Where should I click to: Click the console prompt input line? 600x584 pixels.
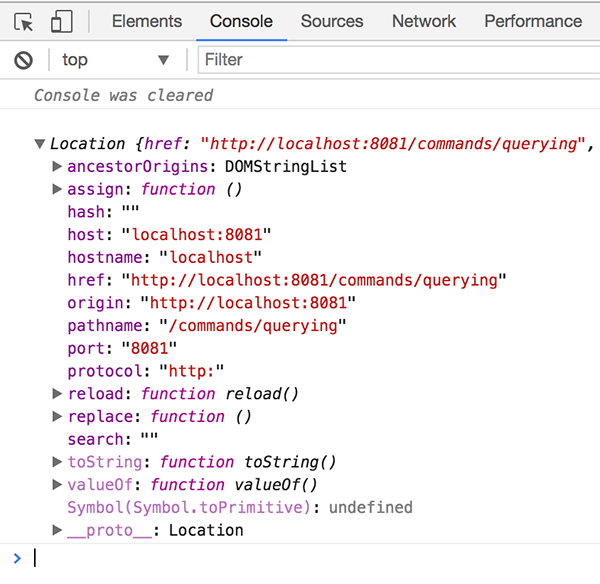coord(300,558)
